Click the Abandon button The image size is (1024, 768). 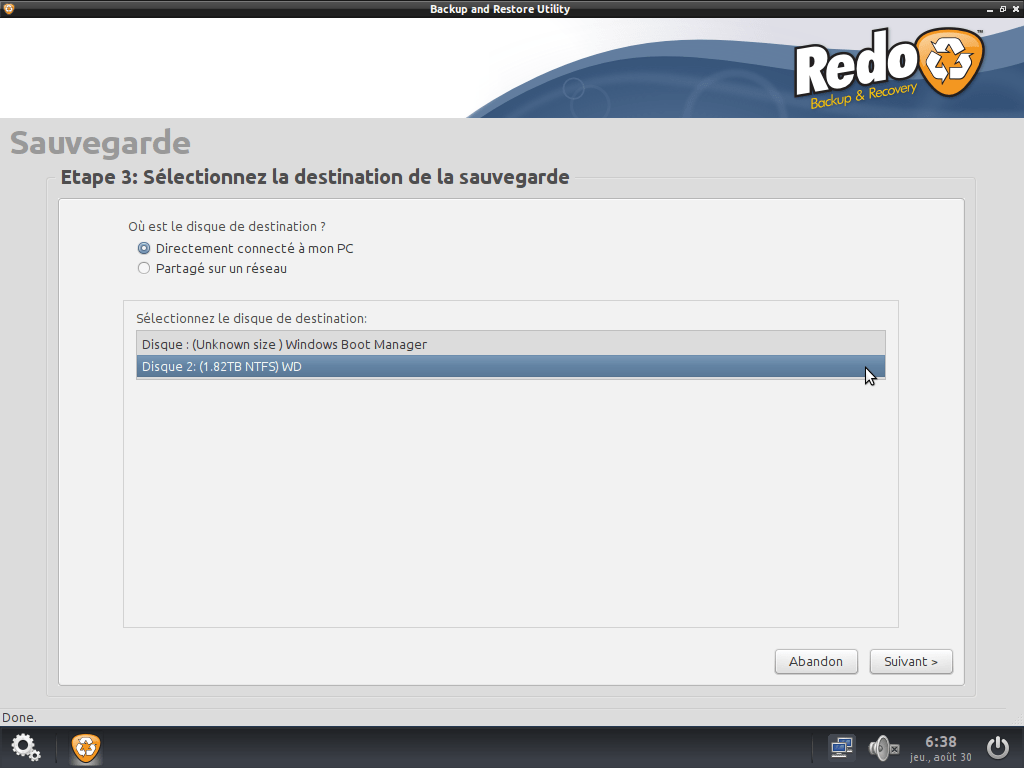(x=816, y=662)
